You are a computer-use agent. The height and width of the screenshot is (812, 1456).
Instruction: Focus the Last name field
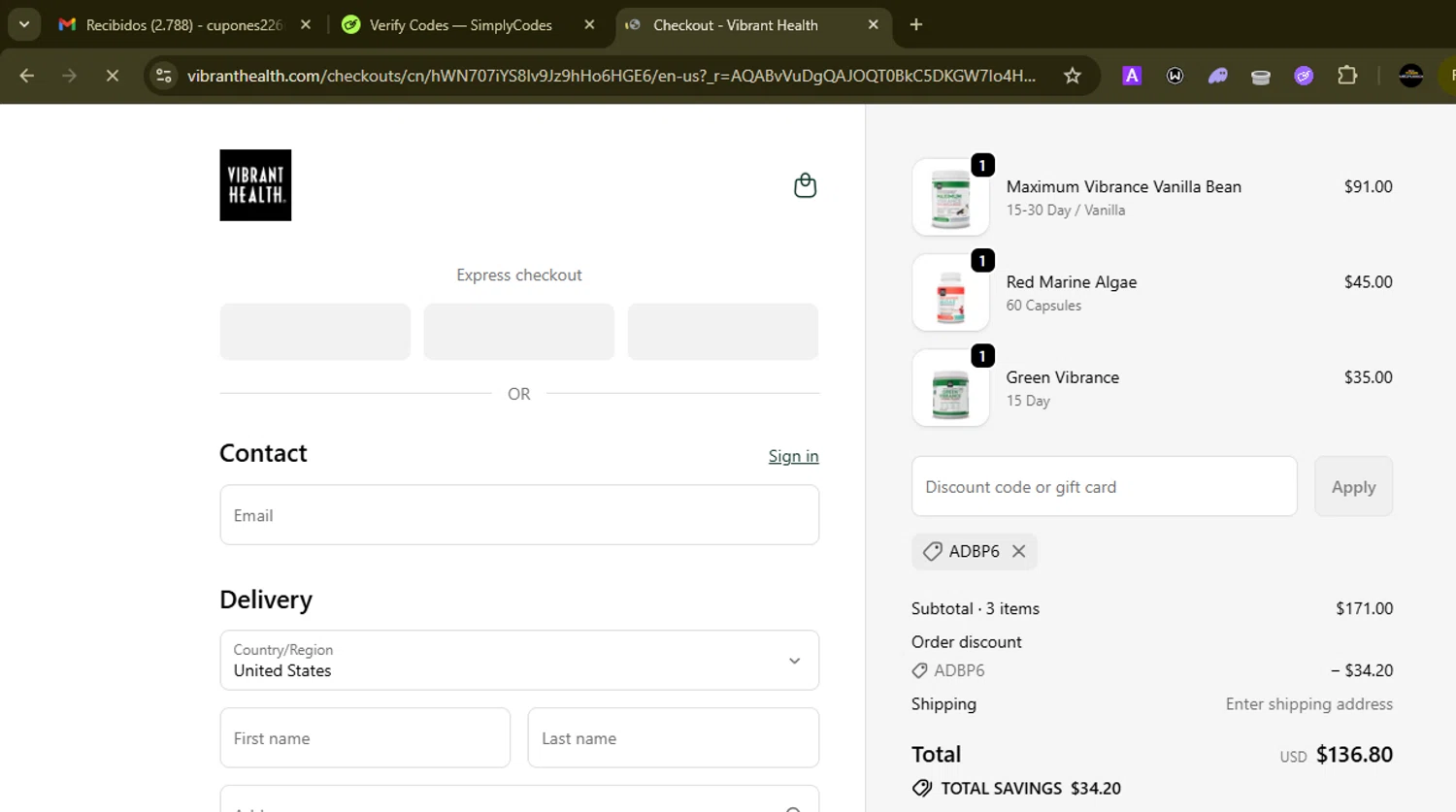673,738
